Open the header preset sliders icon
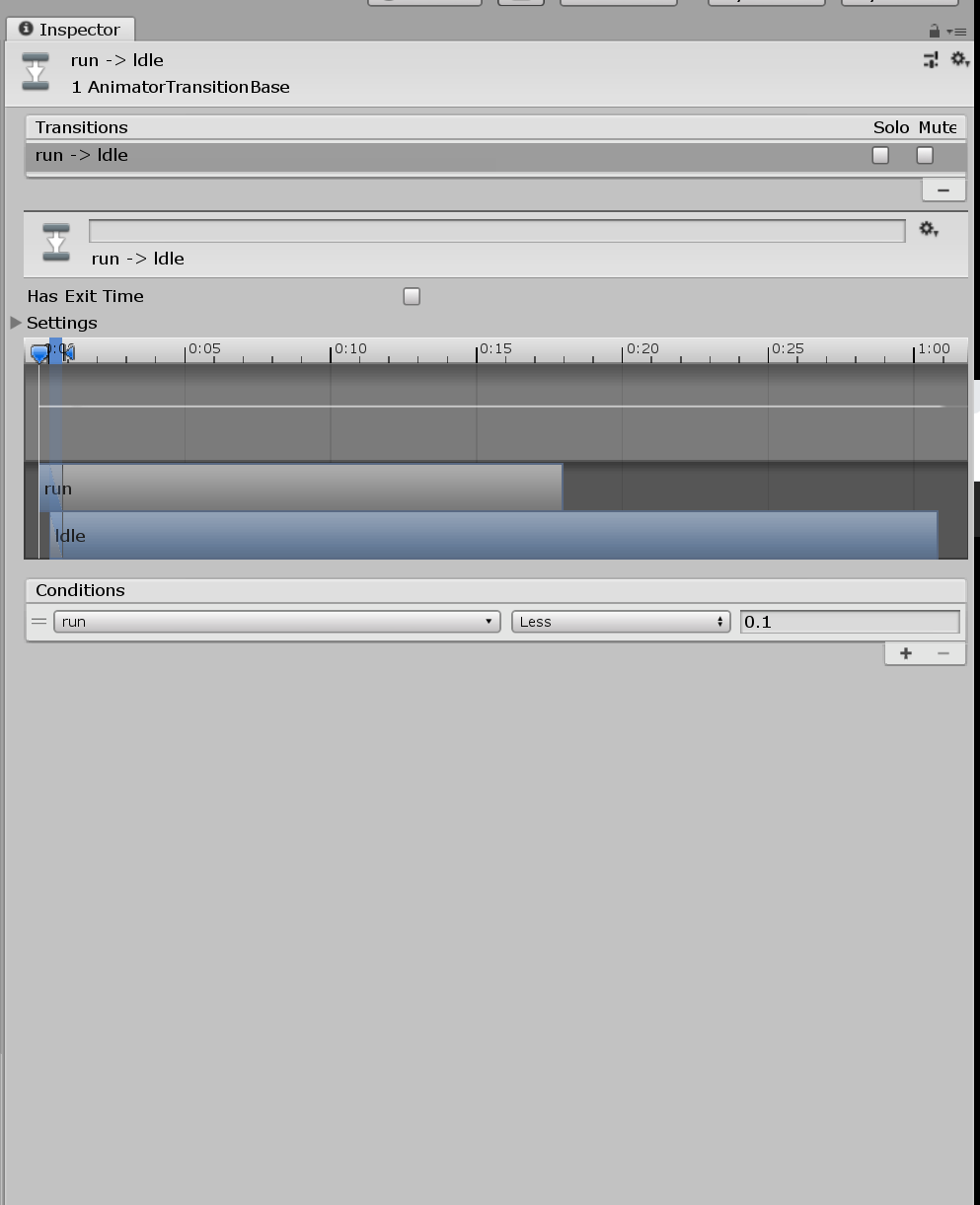The height and width of the screenshot is (1205, 980). [x=930, y=60]
